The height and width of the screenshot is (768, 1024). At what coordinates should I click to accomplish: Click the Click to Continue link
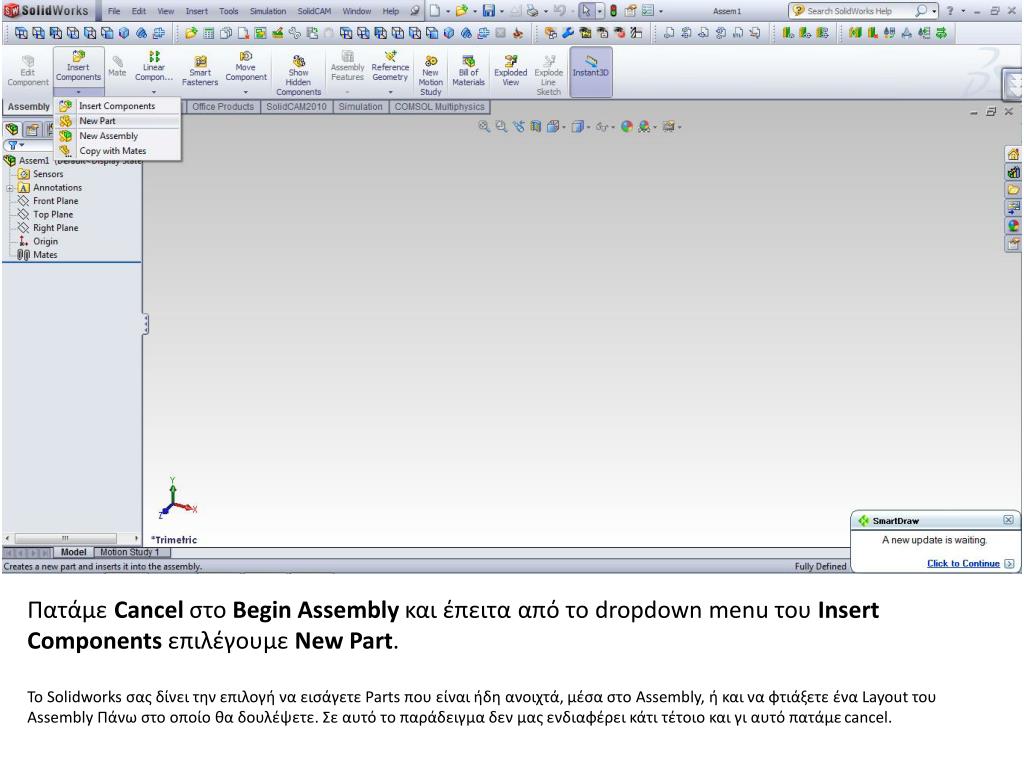click(963, 564)
